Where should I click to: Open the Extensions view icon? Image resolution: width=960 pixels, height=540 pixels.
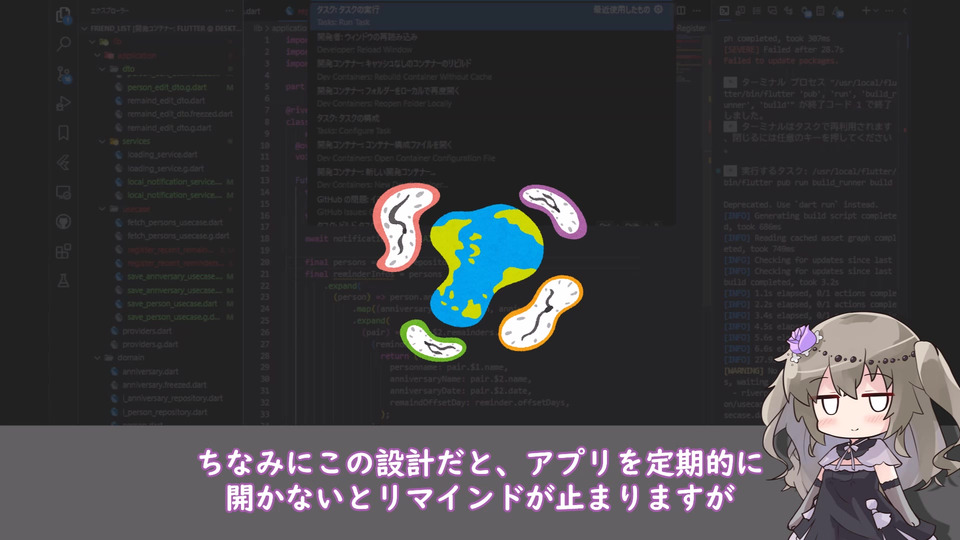coord(63,251)
